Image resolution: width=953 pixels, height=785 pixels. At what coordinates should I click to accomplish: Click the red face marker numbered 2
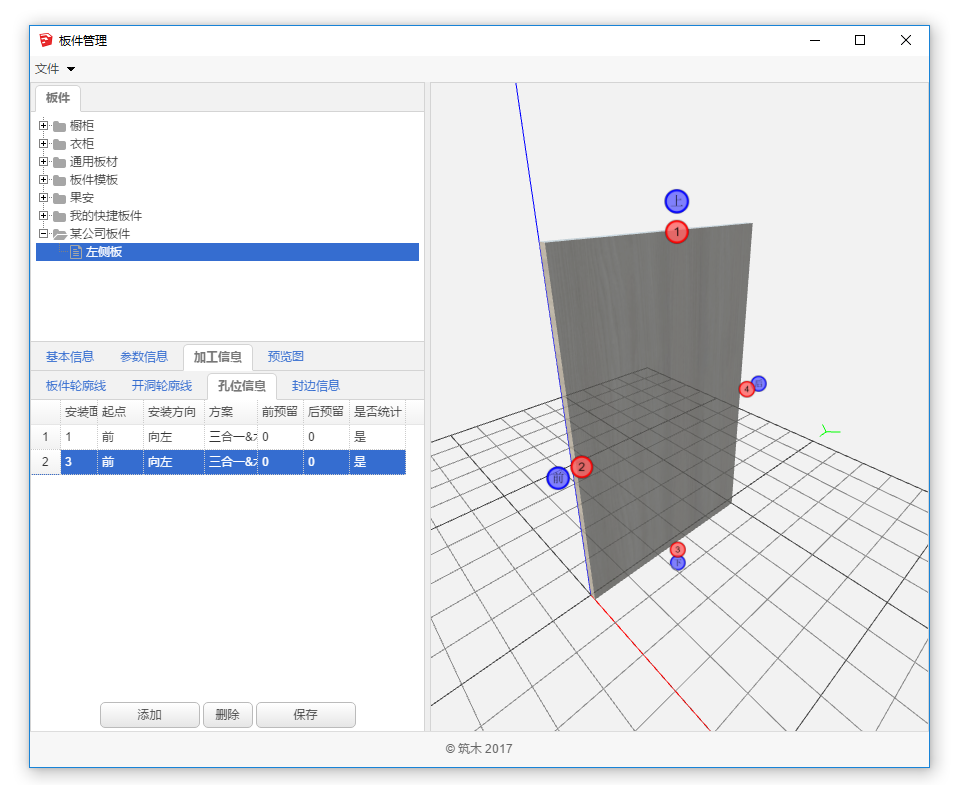coord(582,467)
